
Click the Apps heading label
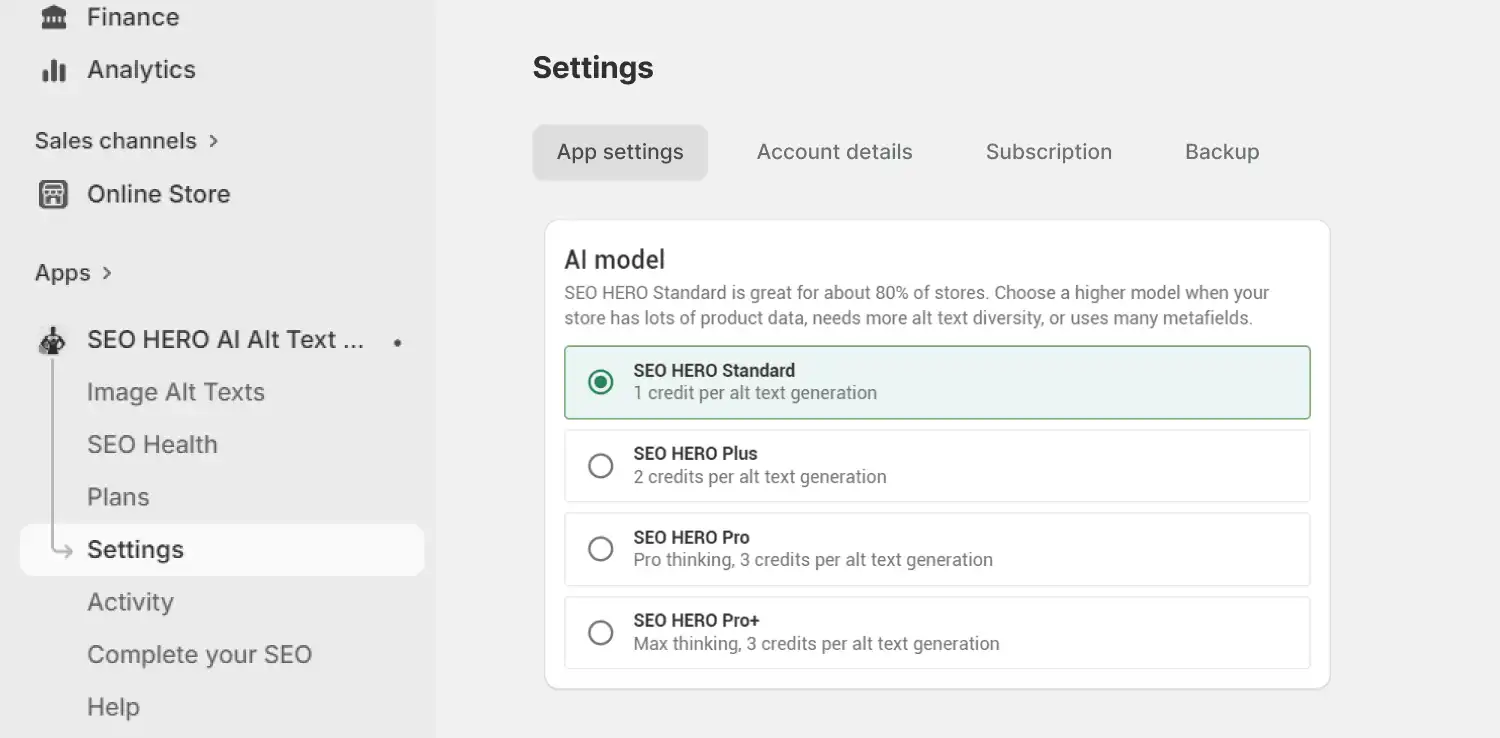[63, 273]
